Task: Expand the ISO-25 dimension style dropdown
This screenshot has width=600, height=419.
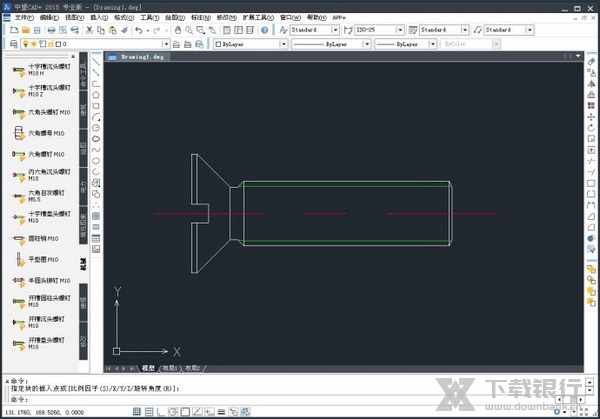Action: coord(400,30)
